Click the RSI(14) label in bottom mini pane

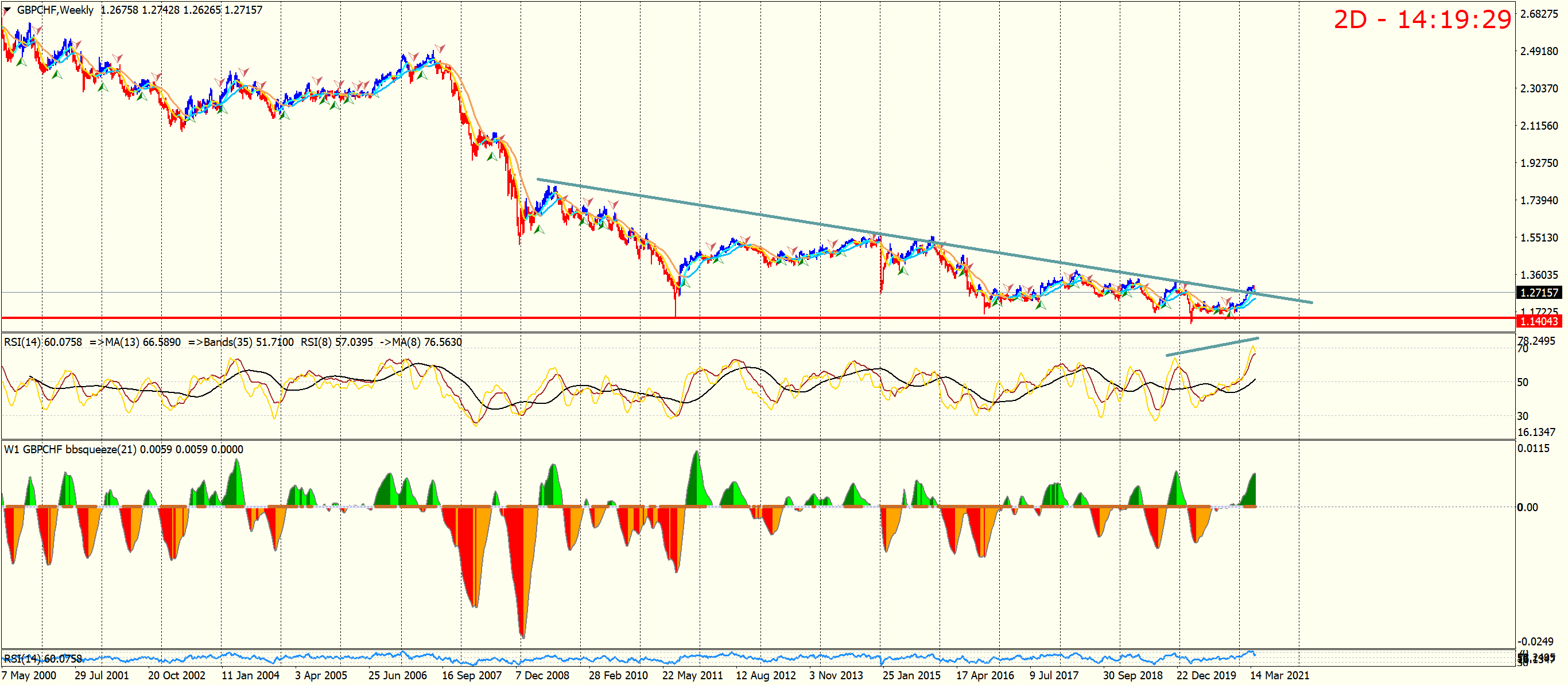click(x=42, y=659)
